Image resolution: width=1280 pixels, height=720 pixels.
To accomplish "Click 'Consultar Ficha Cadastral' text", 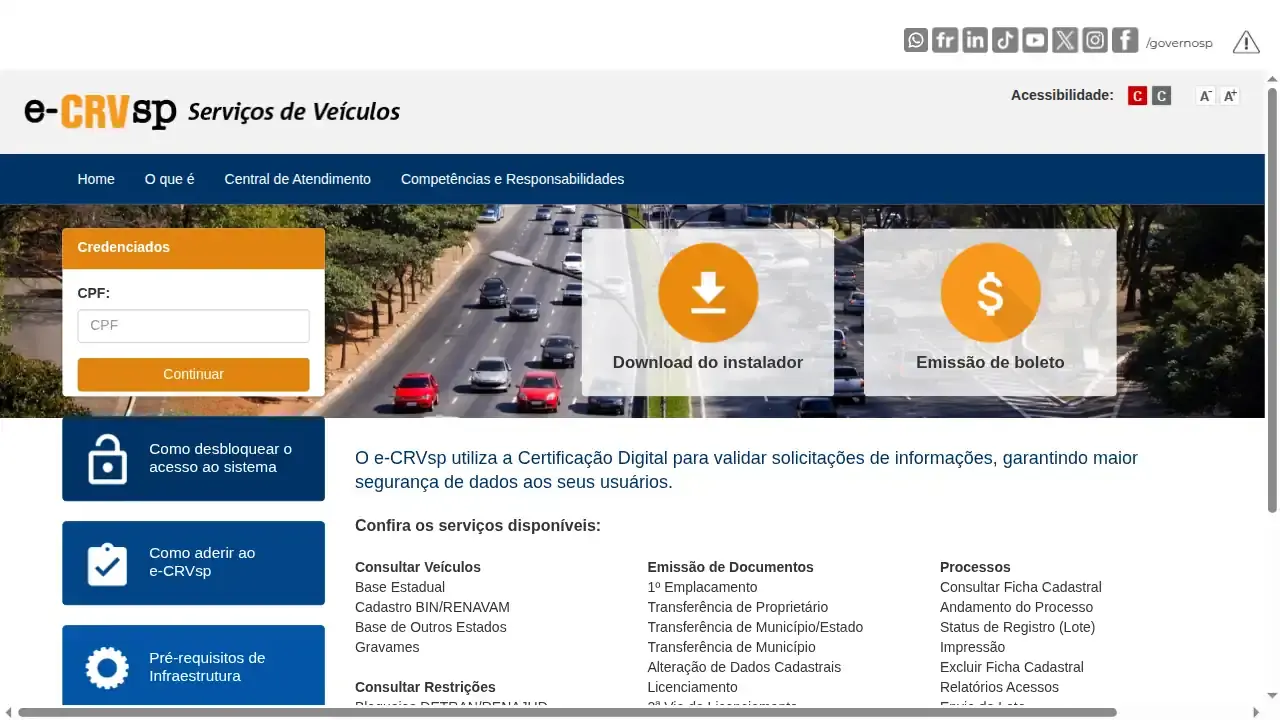I will pyautogui.click(x=1021, y=587).
